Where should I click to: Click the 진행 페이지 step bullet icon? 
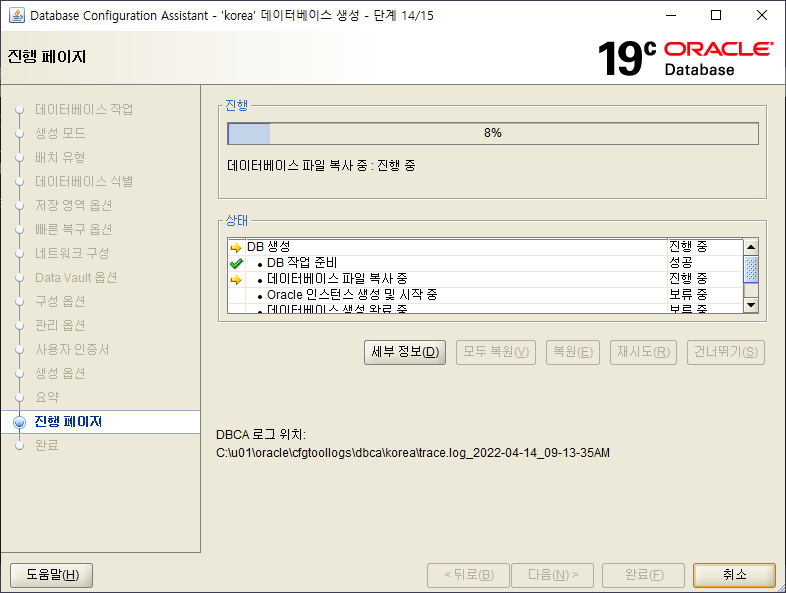coord(20,422)
